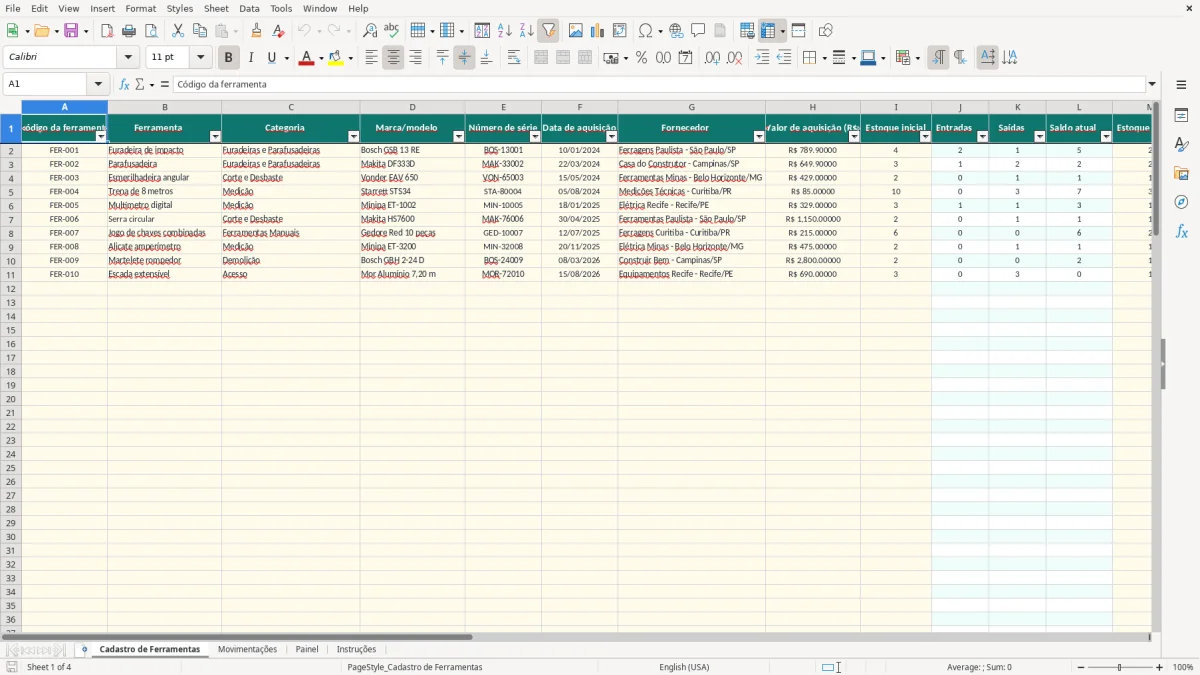Toggle the AutoFilter funnel button

click(x=548, y=31)
